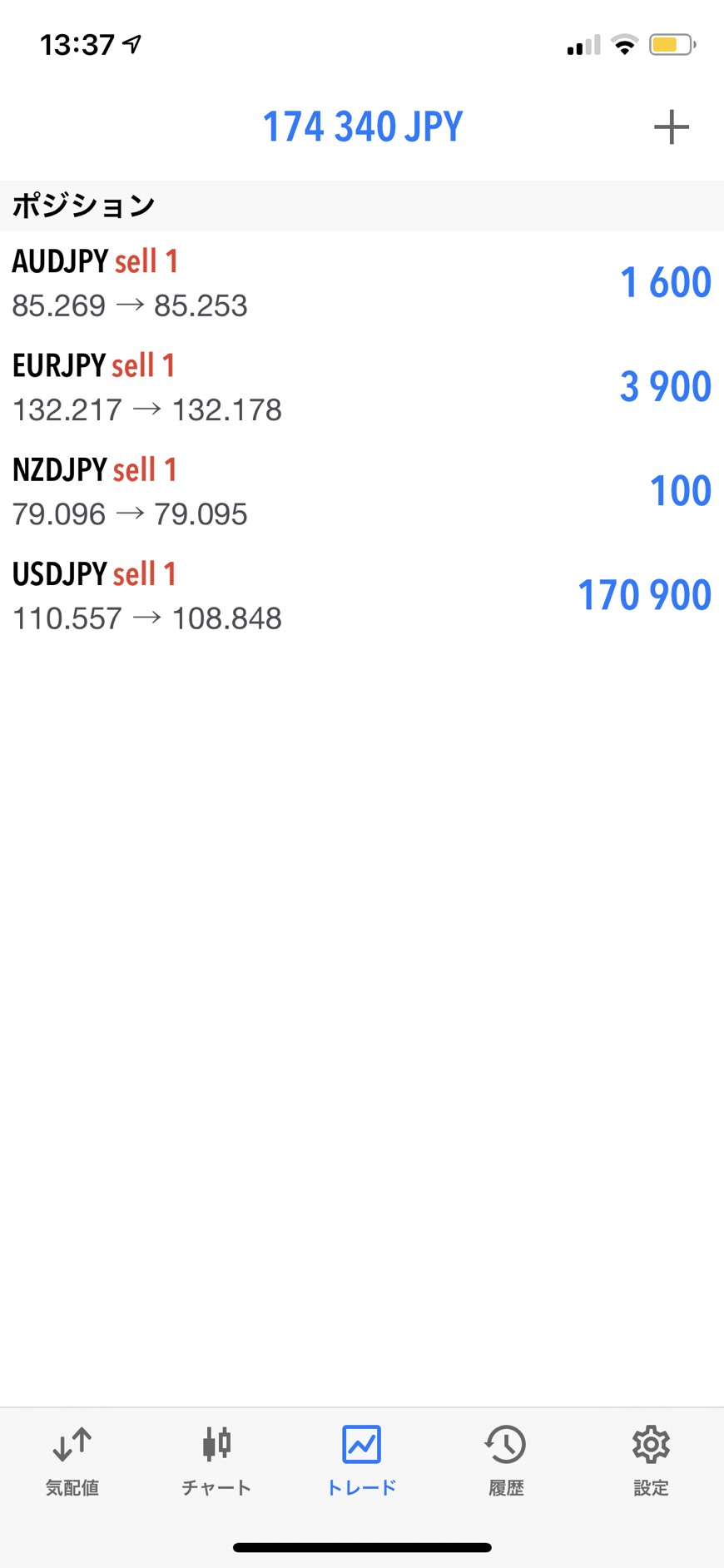The width and height of the screenshot is (724, 1568).
Task: Open the settings gear icon
Action: point(651,1444)
